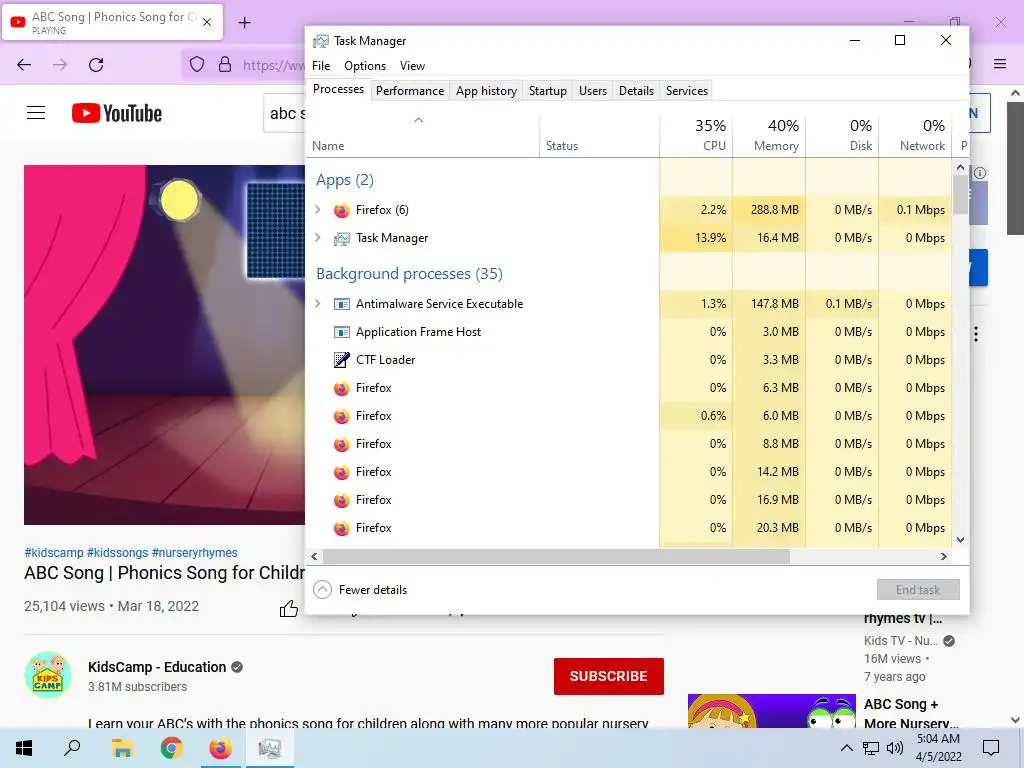
Task: Sort processes by the Network column
Action: tap(915, 135)
